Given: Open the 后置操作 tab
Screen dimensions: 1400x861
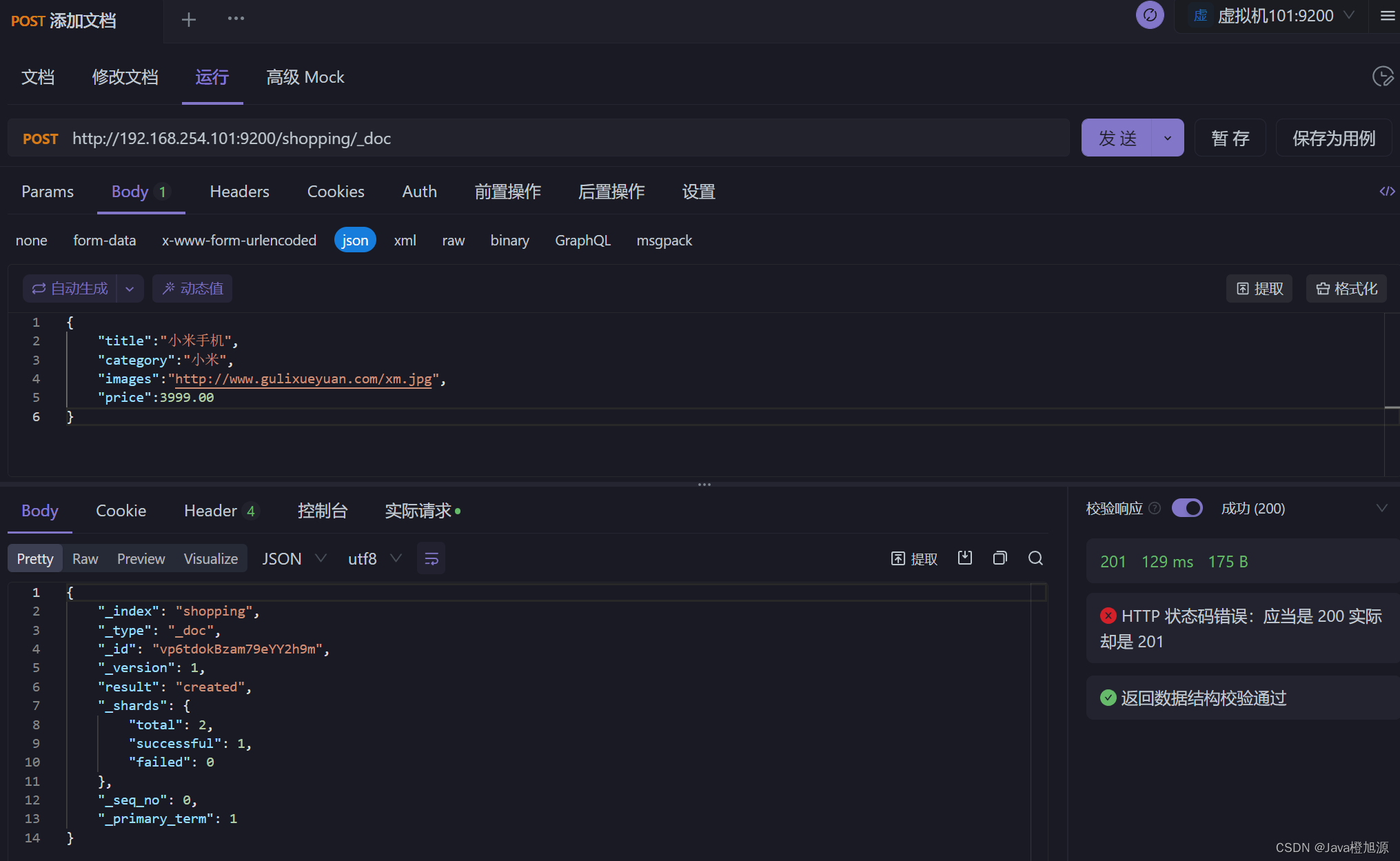Looking at the screenshot, I should (611, 191).
